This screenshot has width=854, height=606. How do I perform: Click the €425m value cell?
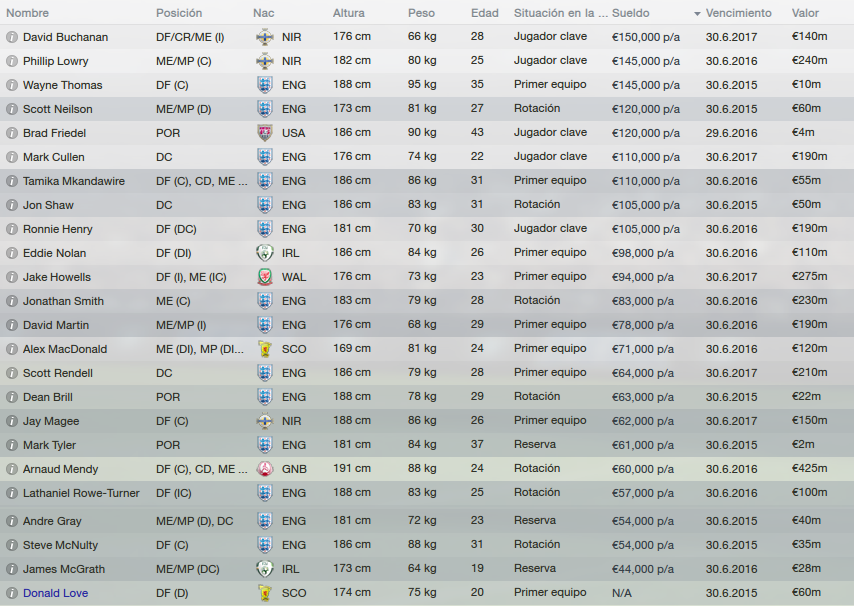tap(809, 468)
